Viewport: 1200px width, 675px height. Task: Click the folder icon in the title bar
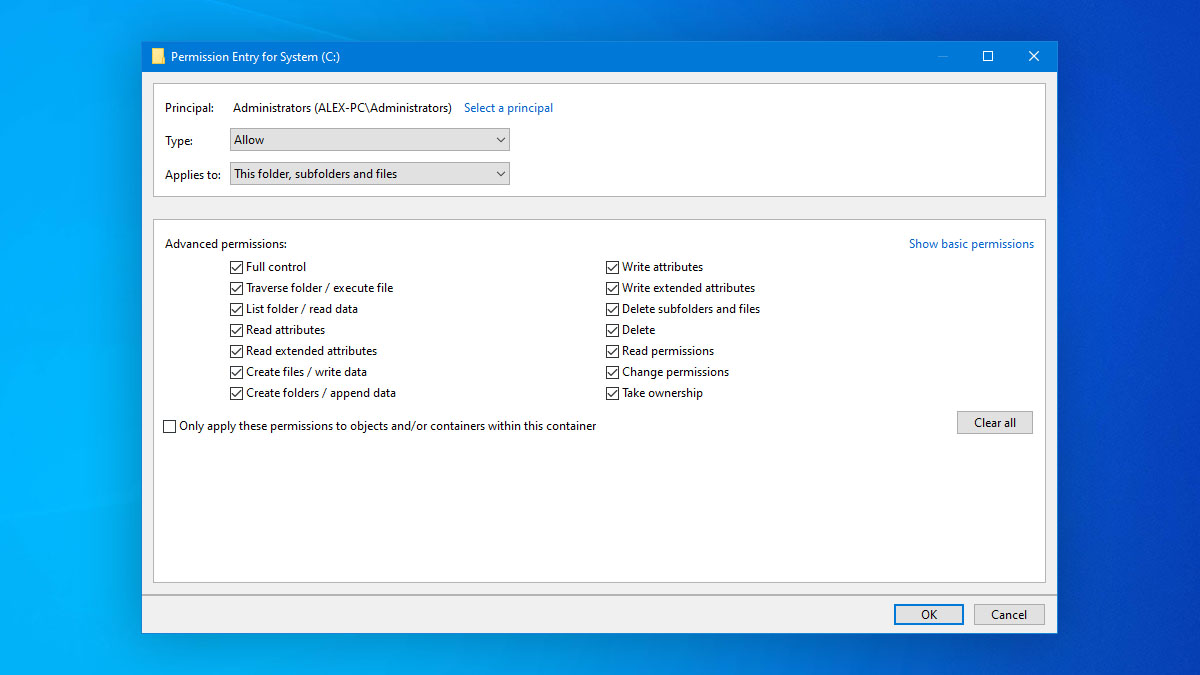pyautogui.click(x=158, y=57)
